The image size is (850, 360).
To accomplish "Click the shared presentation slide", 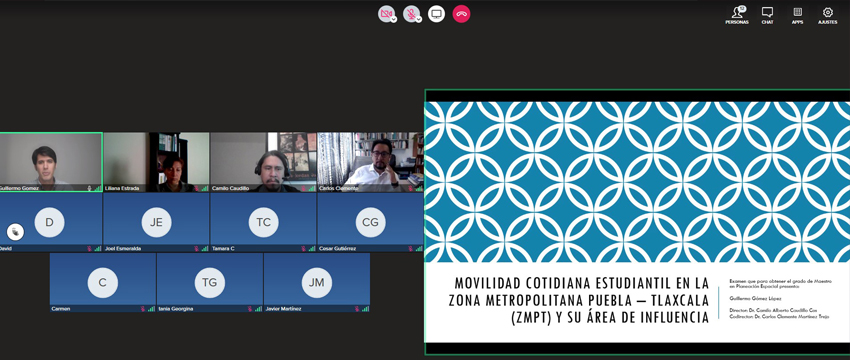I will click(637, 222).
